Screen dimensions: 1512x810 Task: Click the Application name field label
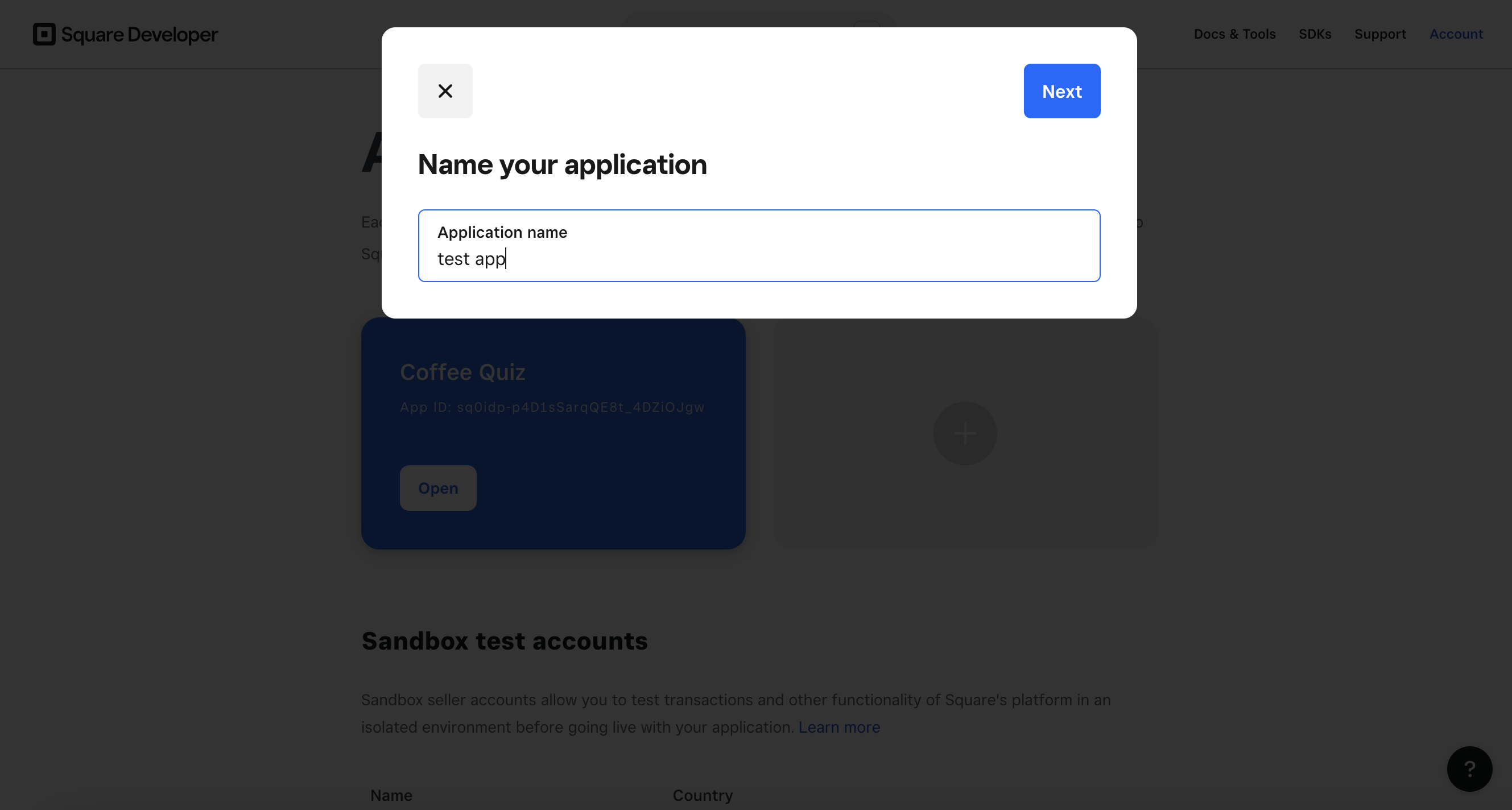[502, 233]
